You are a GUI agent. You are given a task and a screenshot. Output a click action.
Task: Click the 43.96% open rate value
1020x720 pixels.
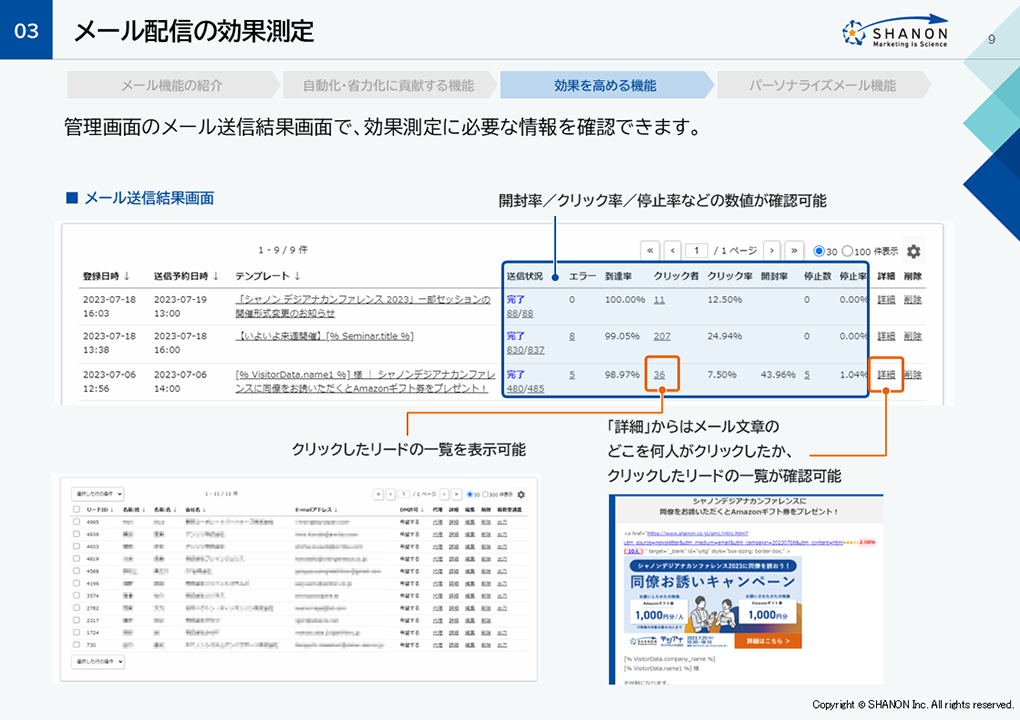point(778,375)
